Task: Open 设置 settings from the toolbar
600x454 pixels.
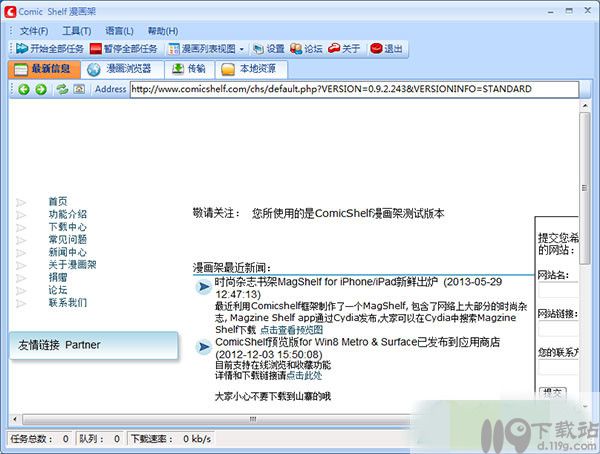Action: coord(269,49)
